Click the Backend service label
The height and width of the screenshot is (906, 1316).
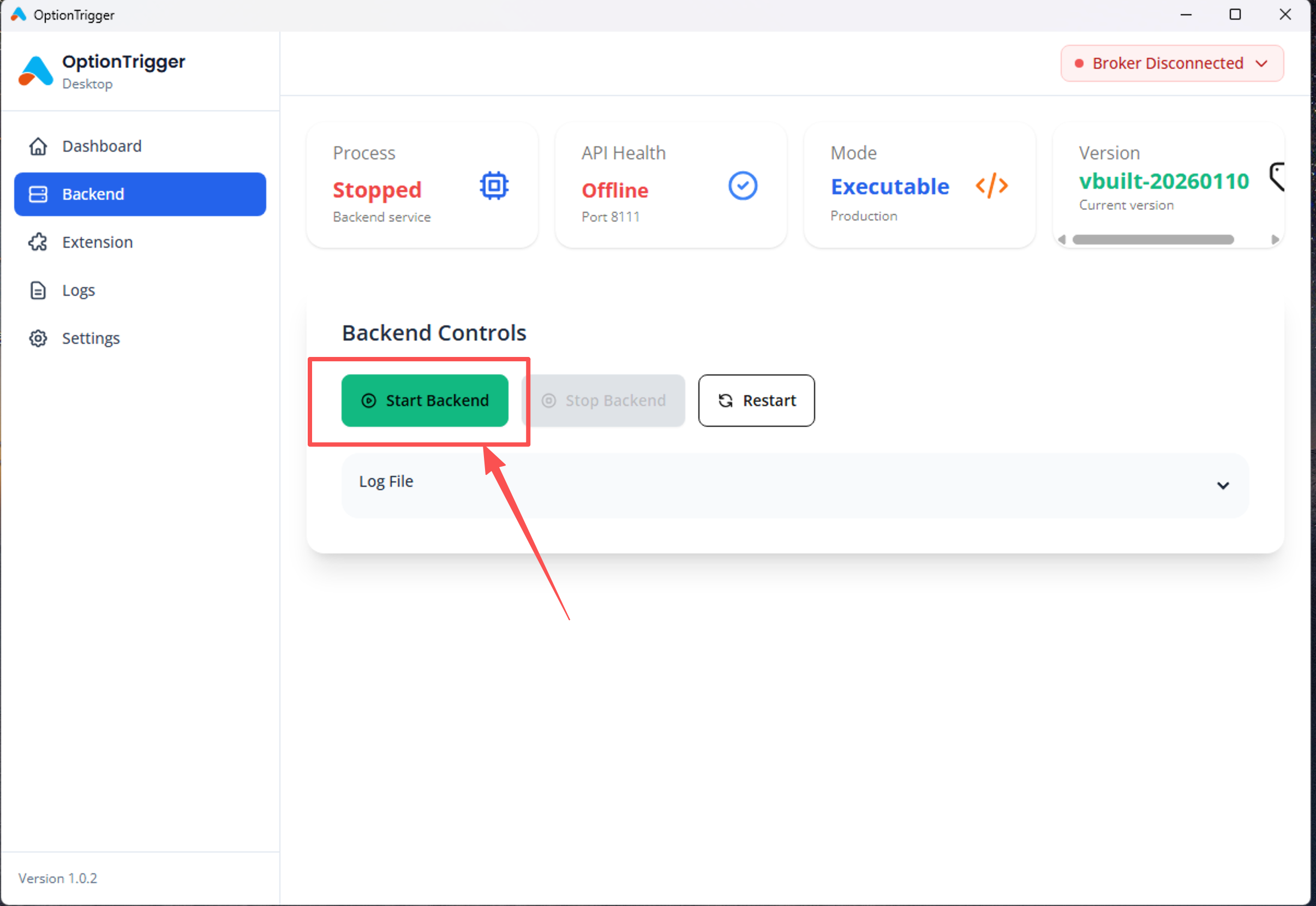(x=382, y=217)
